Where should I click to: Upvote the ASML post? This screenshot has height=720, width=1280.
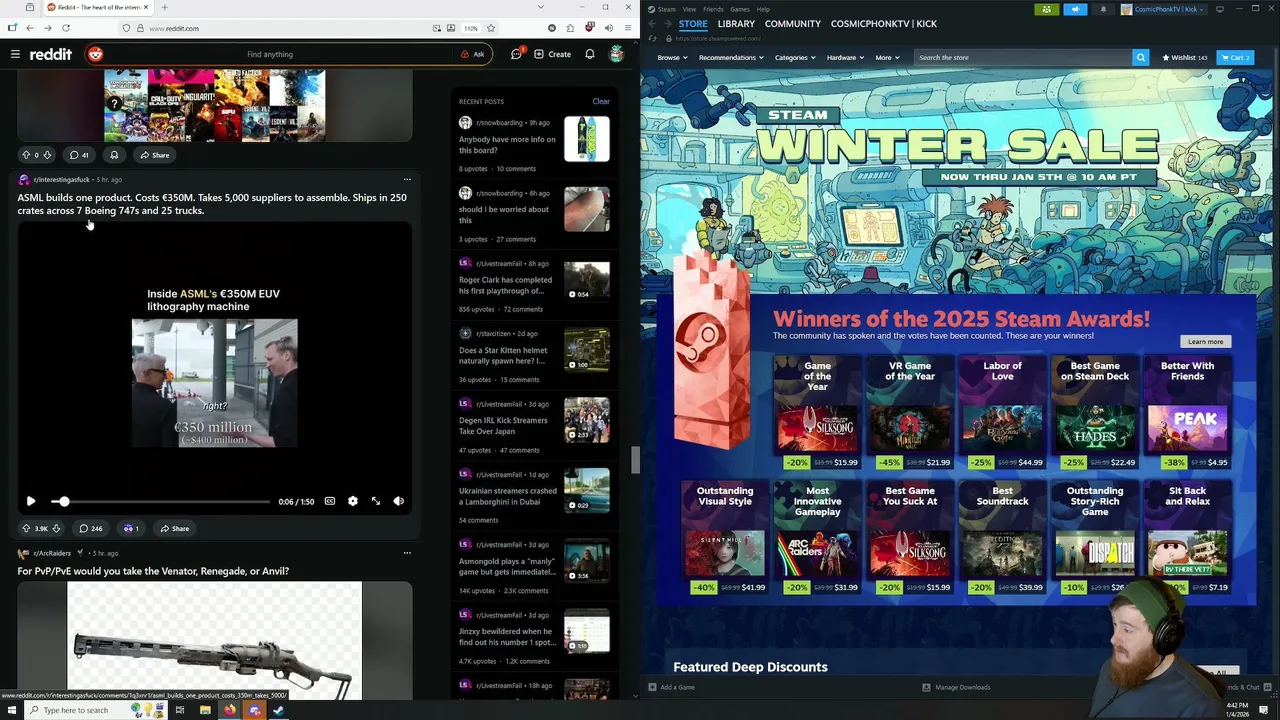[26, 528]
